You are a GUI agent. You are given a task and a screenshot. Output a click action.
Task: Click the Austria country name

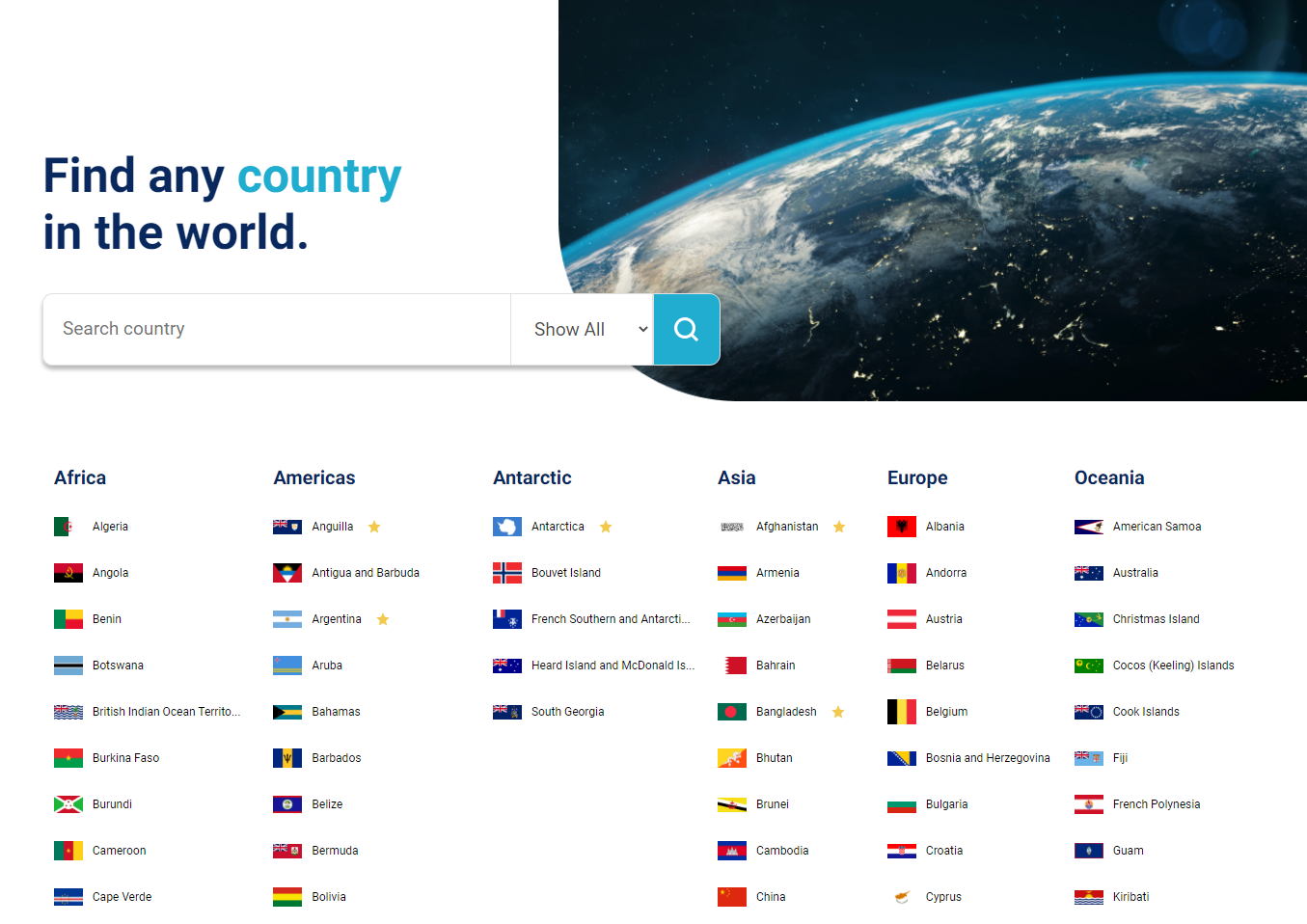(x=944, y=619)
